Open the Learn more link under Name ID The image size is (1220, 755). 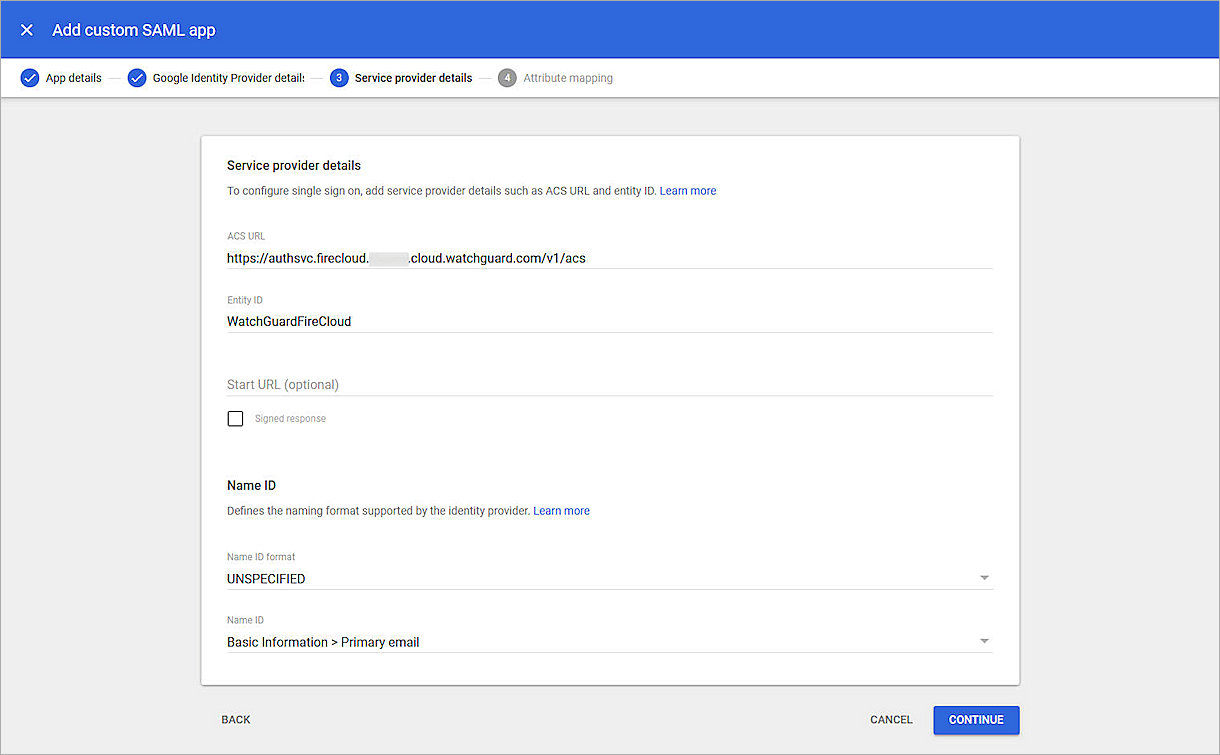pos(561,510)
